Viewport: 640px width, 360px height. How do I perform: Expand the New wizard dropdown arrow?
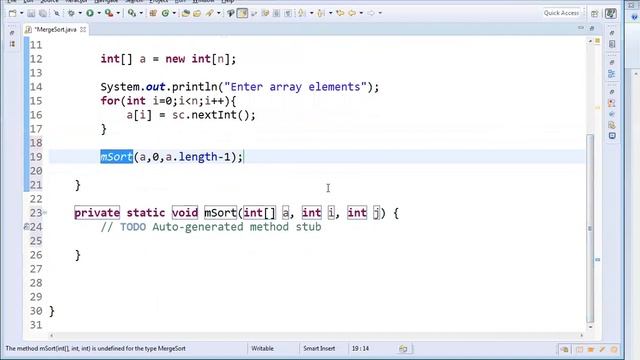click(x=21, y=13)
